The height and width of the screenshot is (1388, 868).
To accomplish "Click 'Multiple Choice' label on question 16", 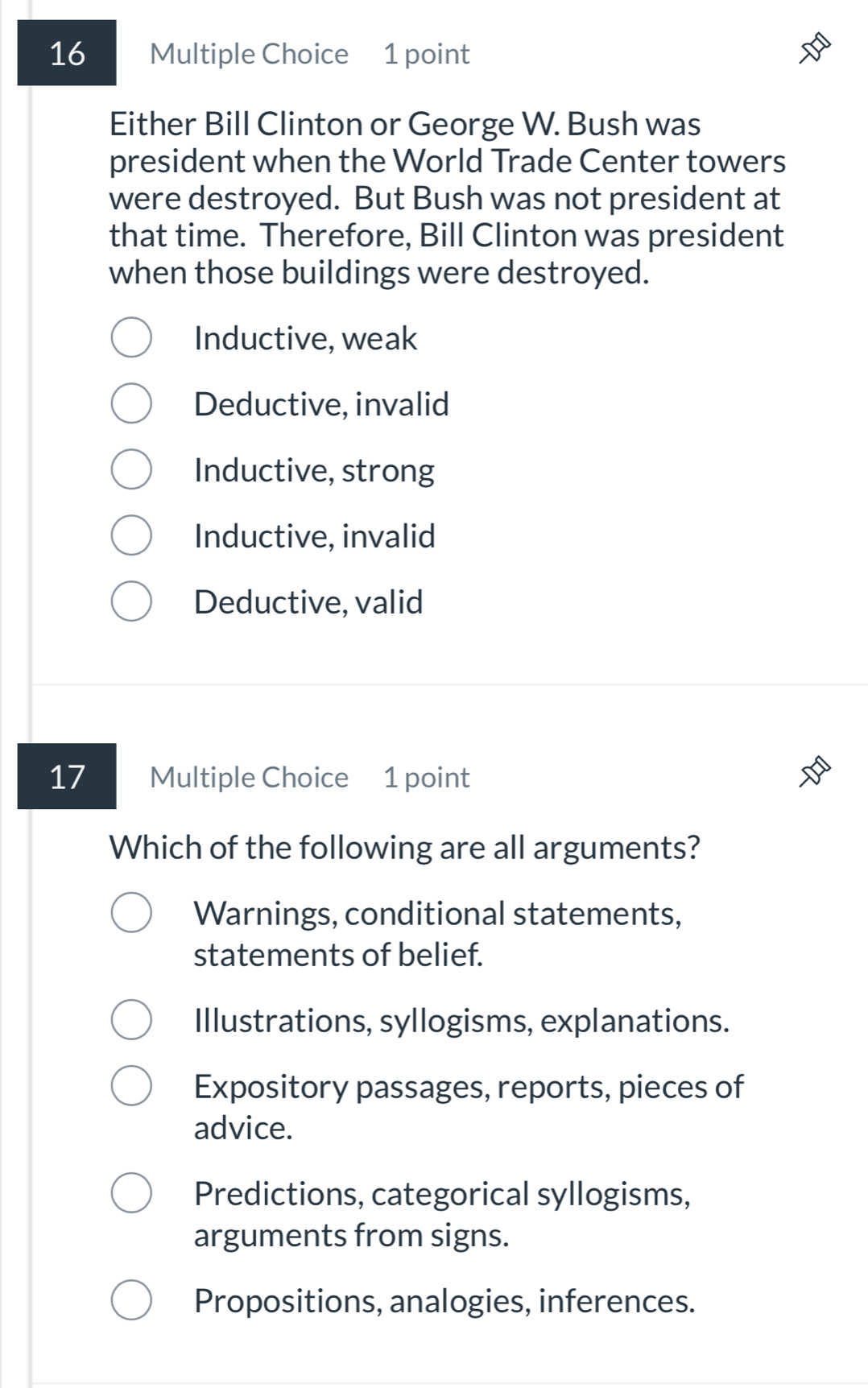I will click(x=249, y=54).
